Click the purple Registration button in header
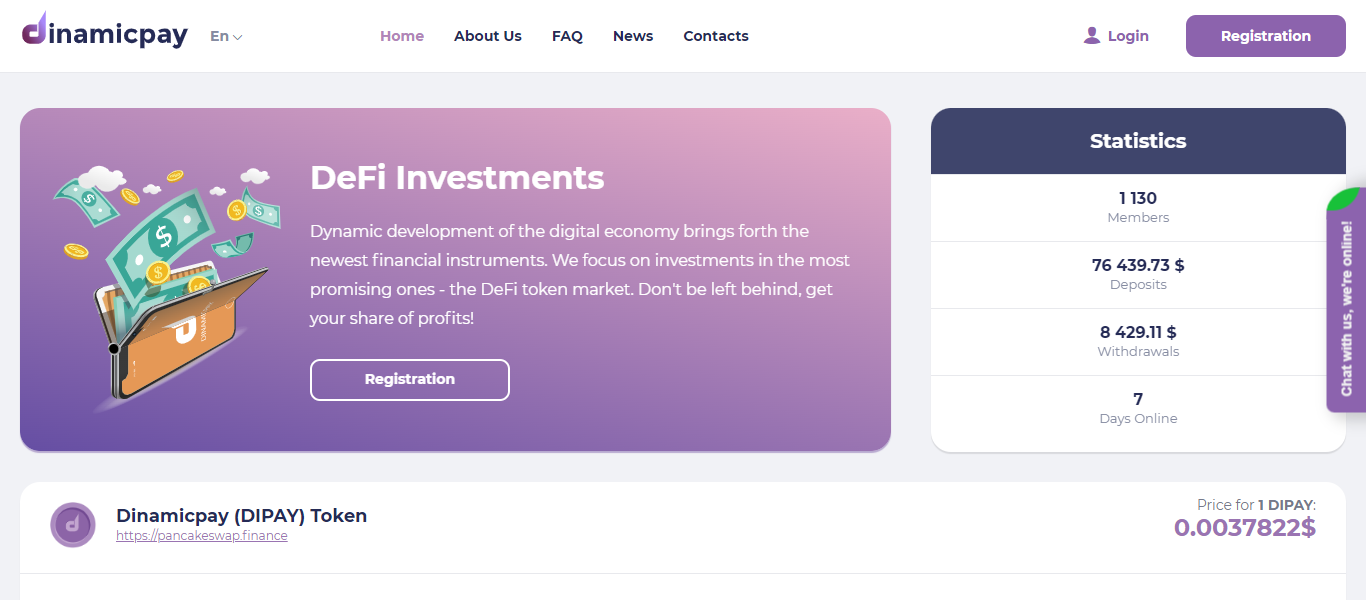 tap(1266, 36)
